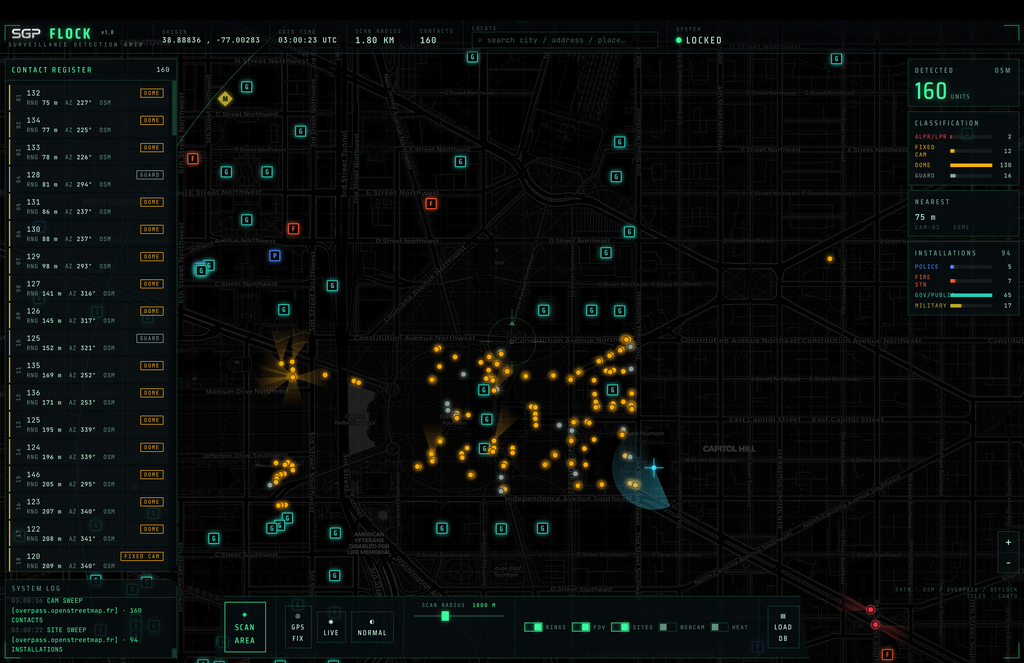Click the map zoom out minus

1008,562
